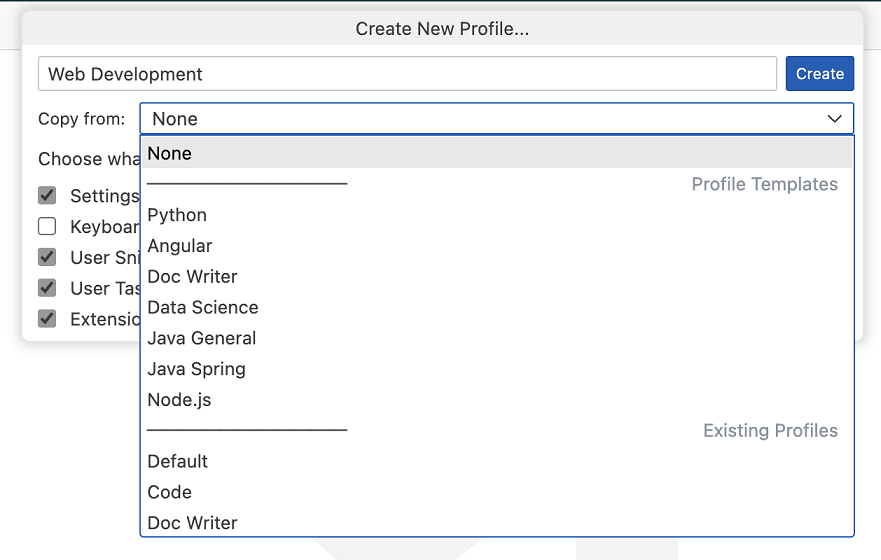This screenshot has height=560, width=881.
Task: Select None option in the dropdown list
Action: tap(170, 153)
